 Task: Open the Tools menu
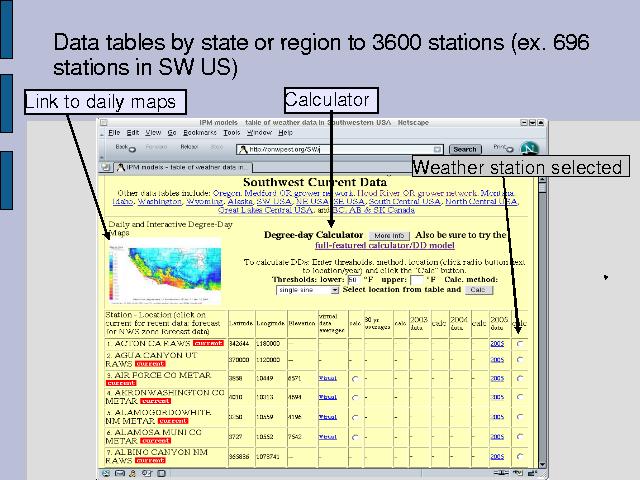click(231, 132)
